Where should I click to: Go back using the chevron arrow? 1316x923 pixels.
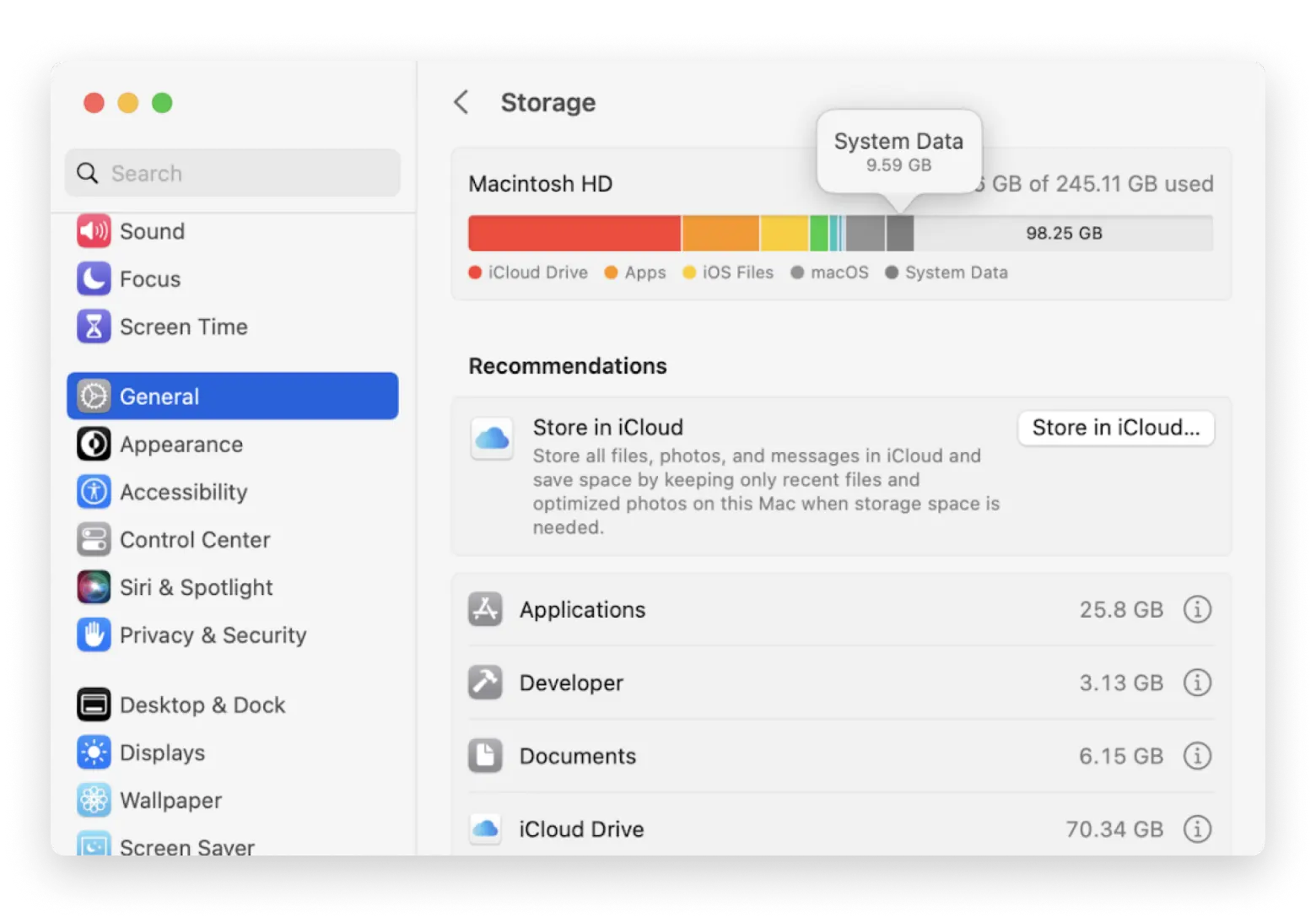[461, 102]
